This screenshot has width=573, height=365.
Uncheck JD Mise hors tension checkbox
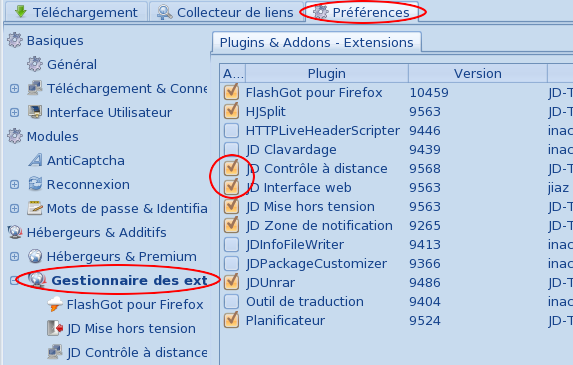(x=231, y=206)
